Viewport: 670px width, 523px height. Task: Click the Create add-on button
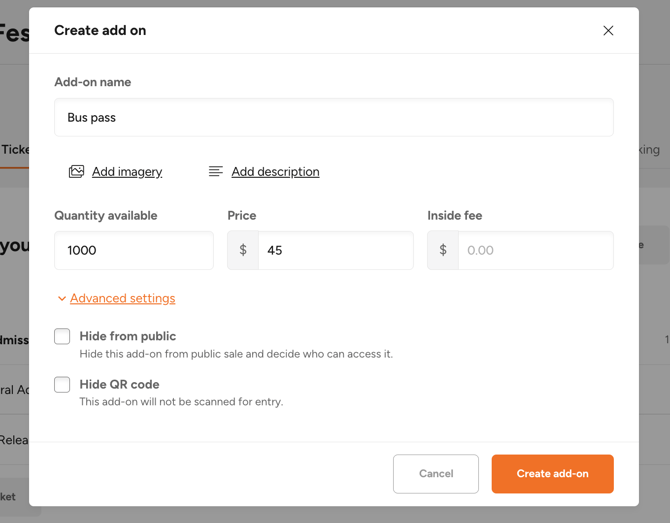click(x=552, y=473)
